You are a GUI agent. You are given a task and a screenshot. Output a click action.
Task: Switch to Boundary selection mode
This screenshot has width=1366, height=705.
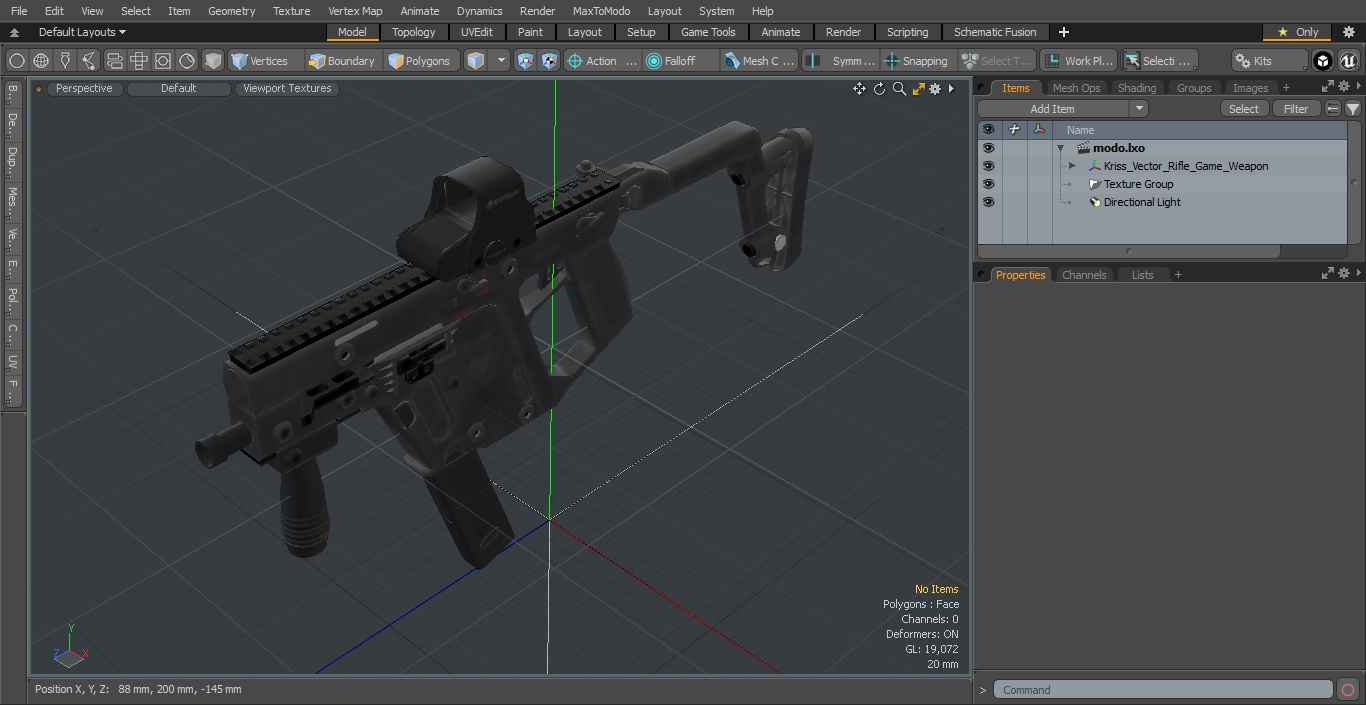point(342,61)
